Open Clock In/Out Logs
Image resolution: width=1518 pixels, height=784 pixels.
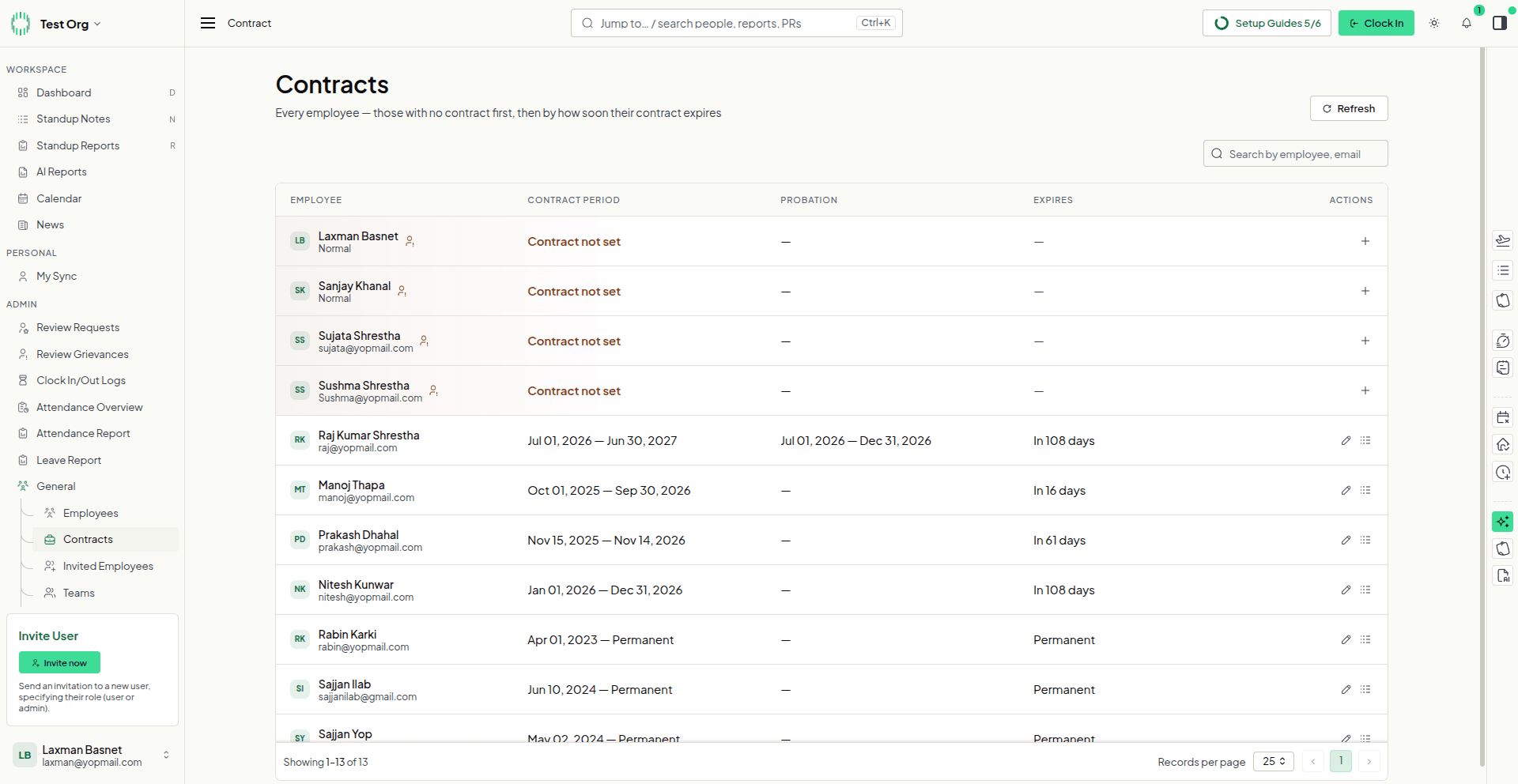tap(93, 380)
